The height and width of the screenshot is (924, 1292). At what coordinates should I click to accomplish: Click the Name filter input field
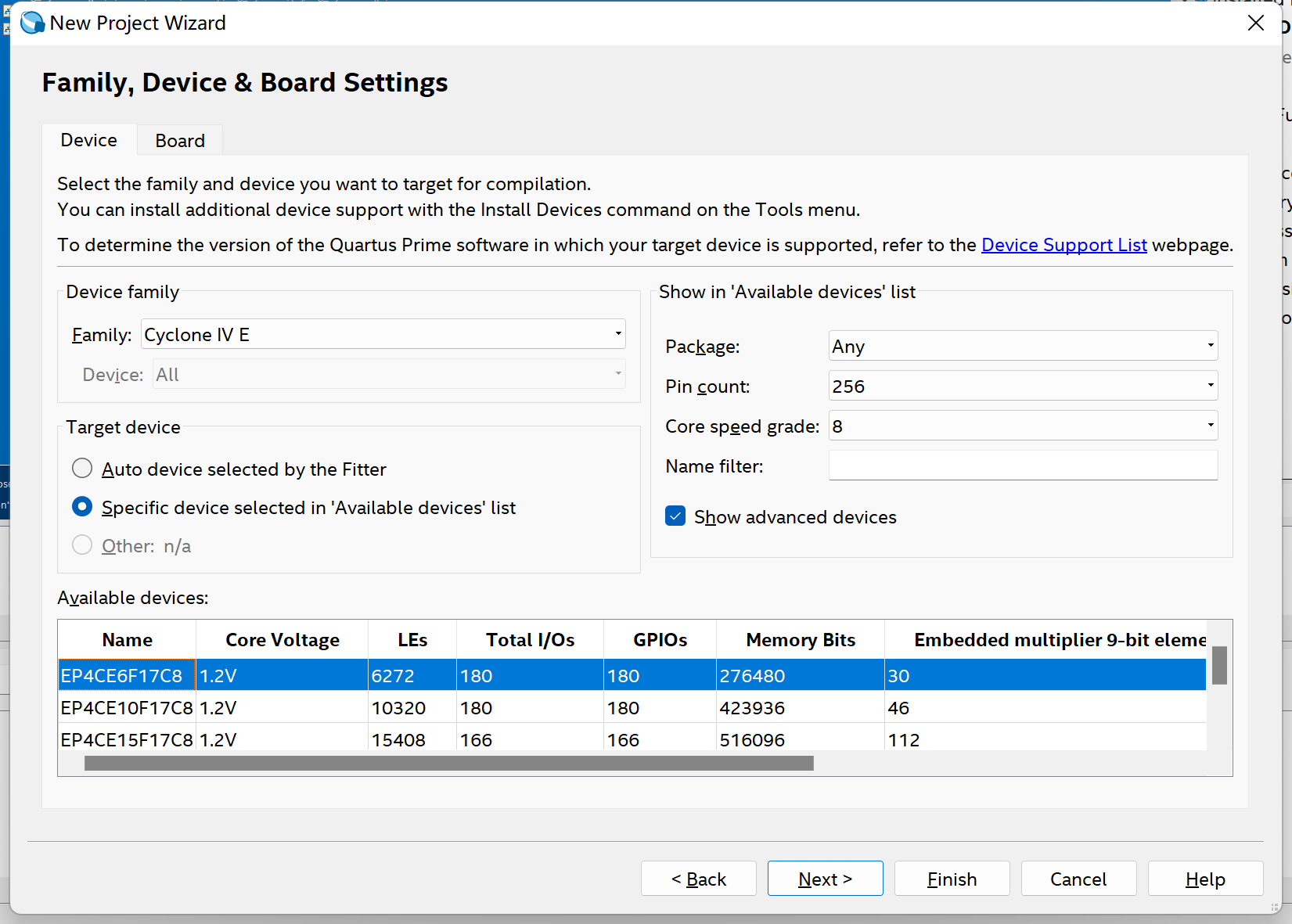1023,466
